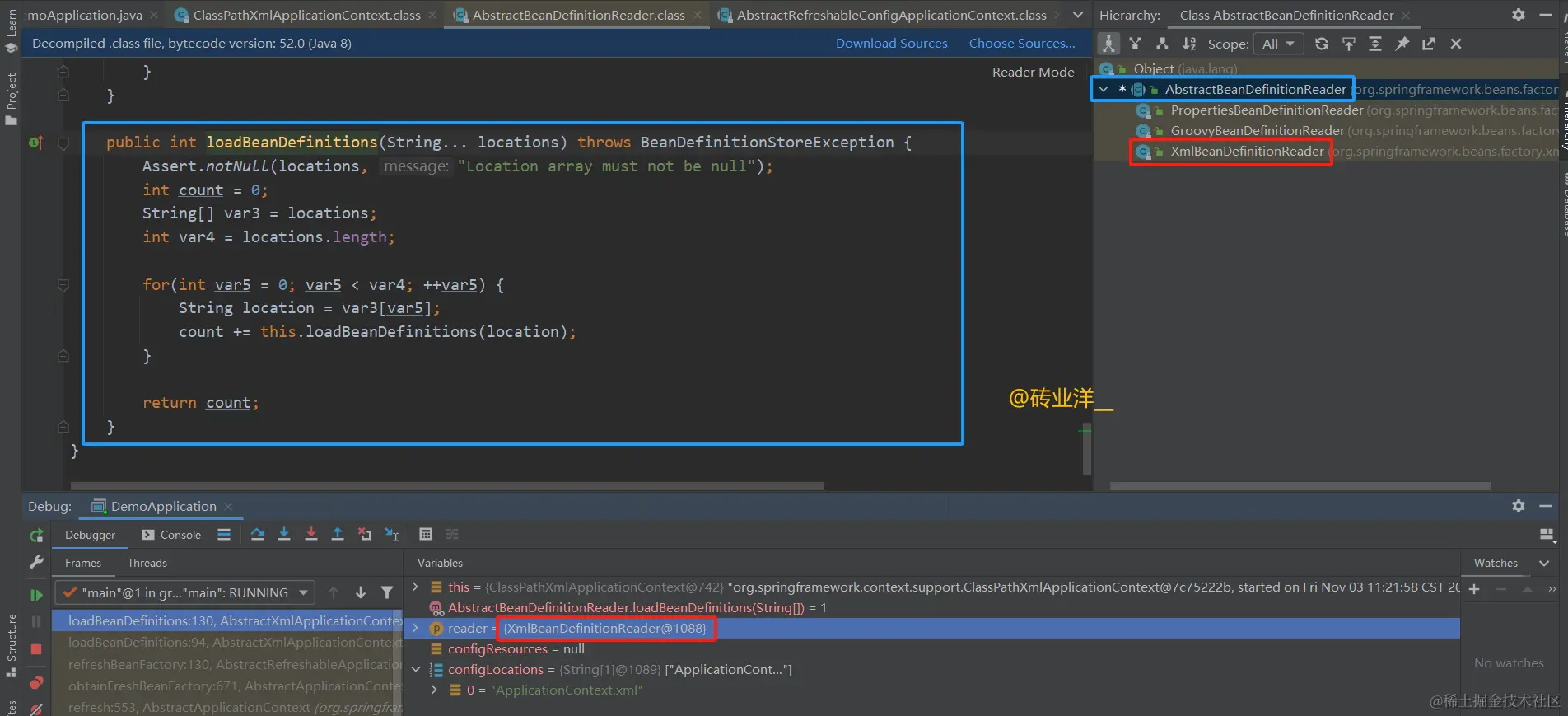1568x716 pixels.
Task: Expand the 0 = ApplicationContext.xml element
Action: click(434, 690)
